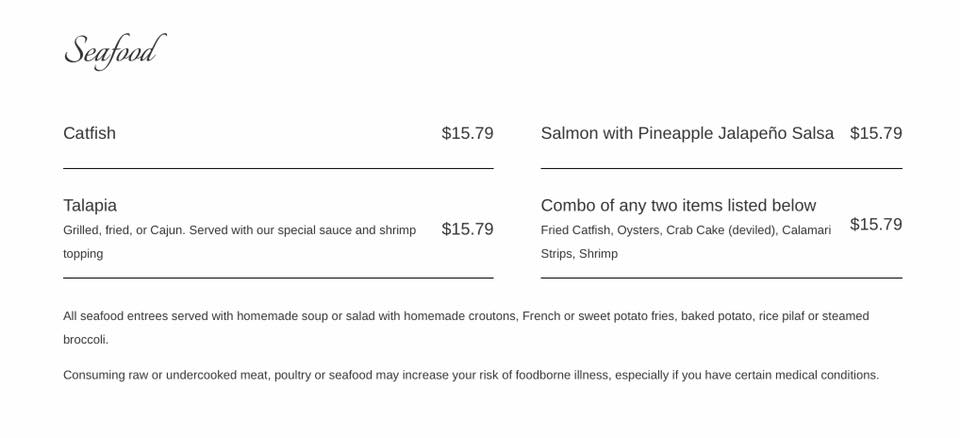Screen dimensions: 960x438
Task: Click 'Strips, Shrimp' text in combo description
Action: (x=579, y=254)
